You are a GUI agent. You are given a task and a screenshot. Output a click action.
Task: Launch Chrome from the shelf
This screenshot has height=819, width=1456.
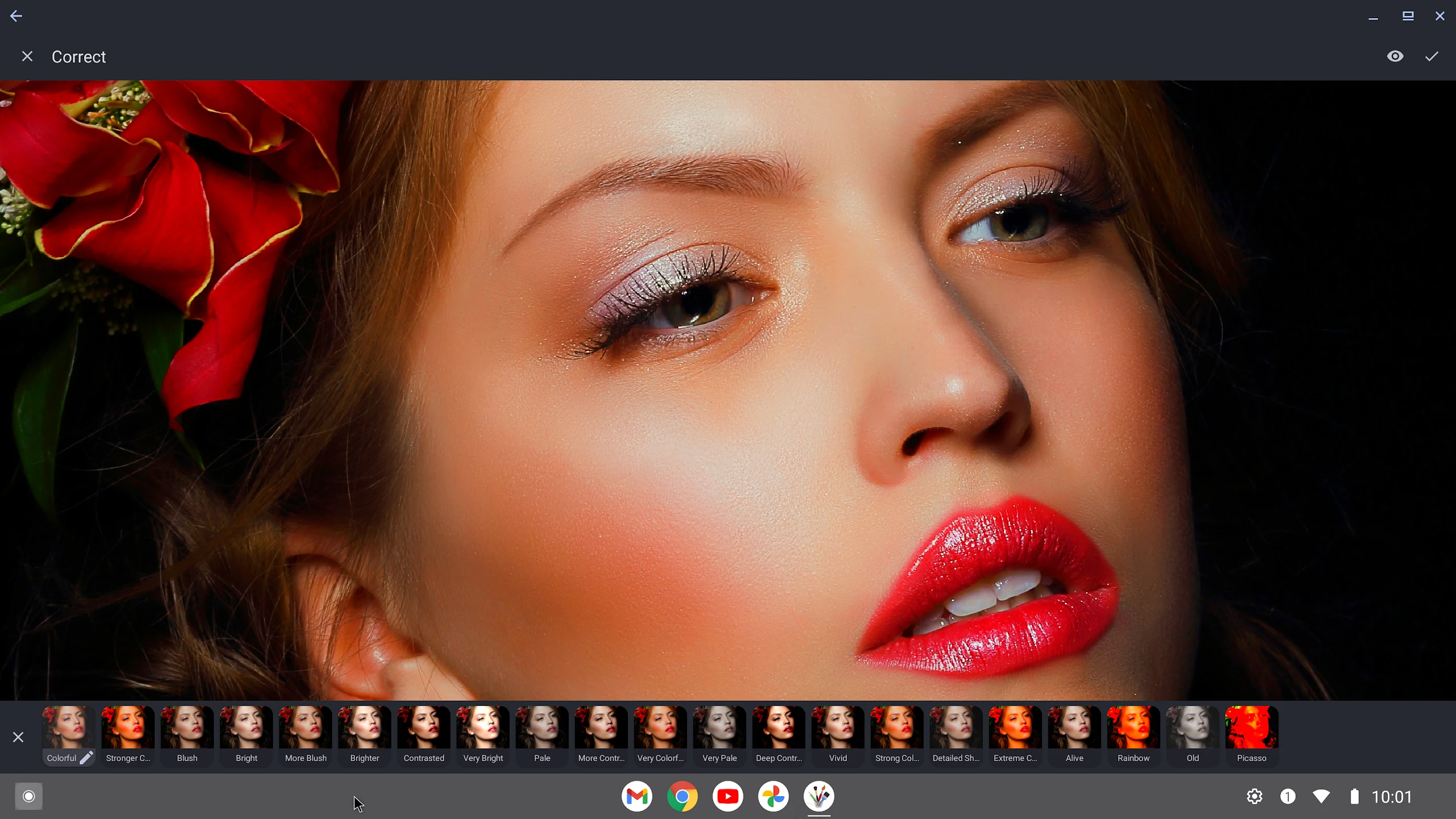pyautogui.click(x=682, y=796)
